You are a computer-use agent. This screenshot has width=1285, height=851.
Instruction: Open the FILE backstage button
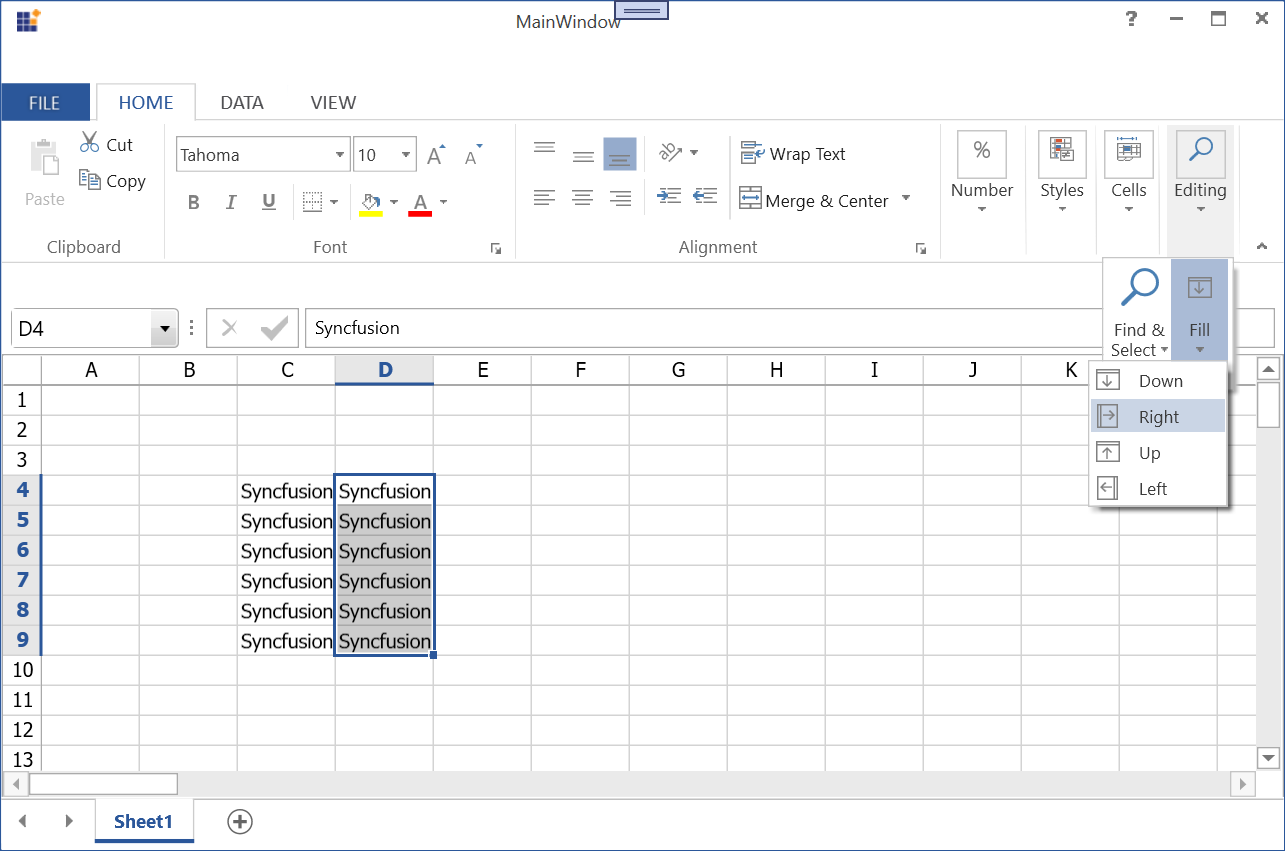(45, 103)
